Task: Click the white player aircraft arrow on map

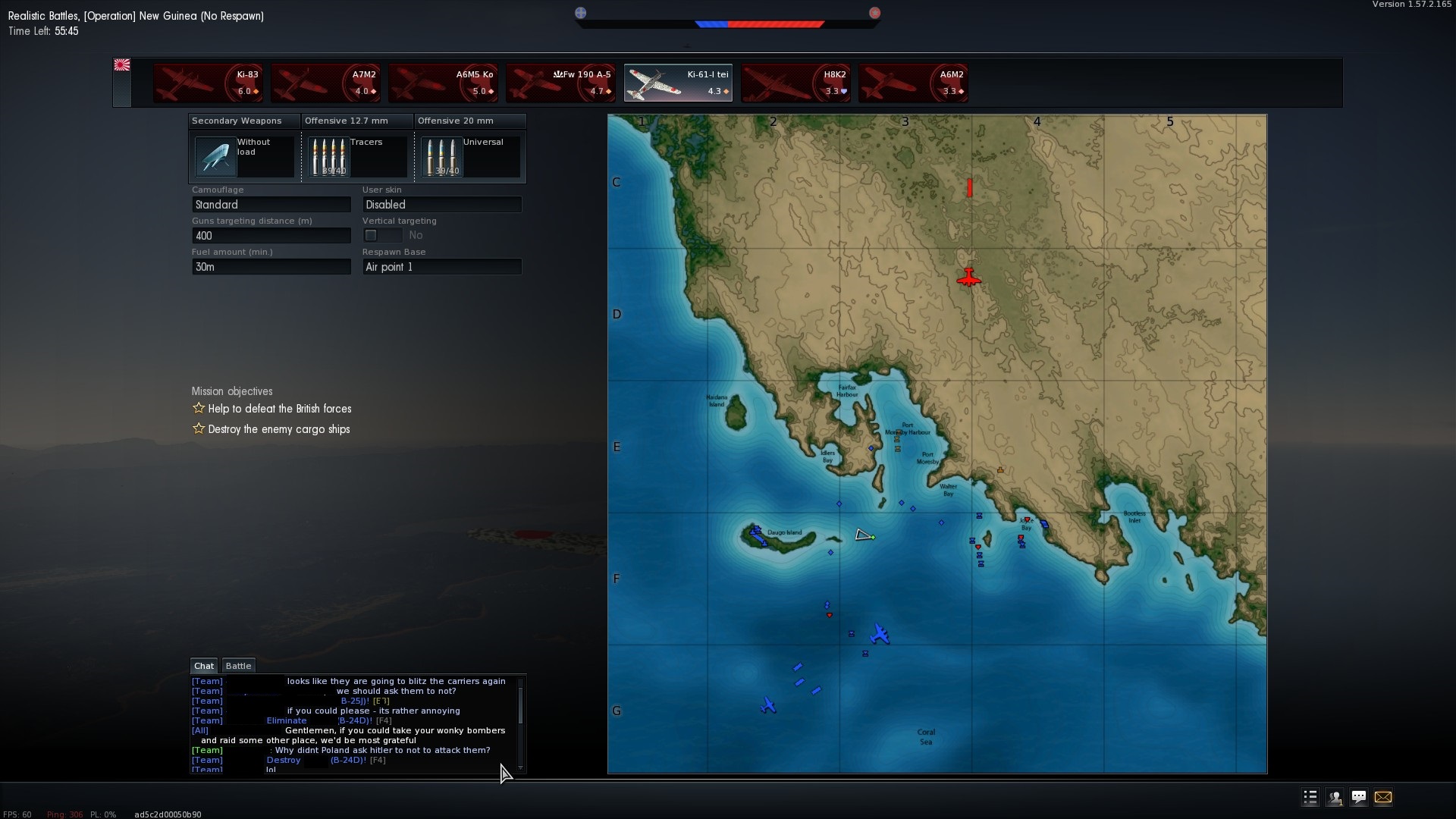Action: [x=864, y=535]
